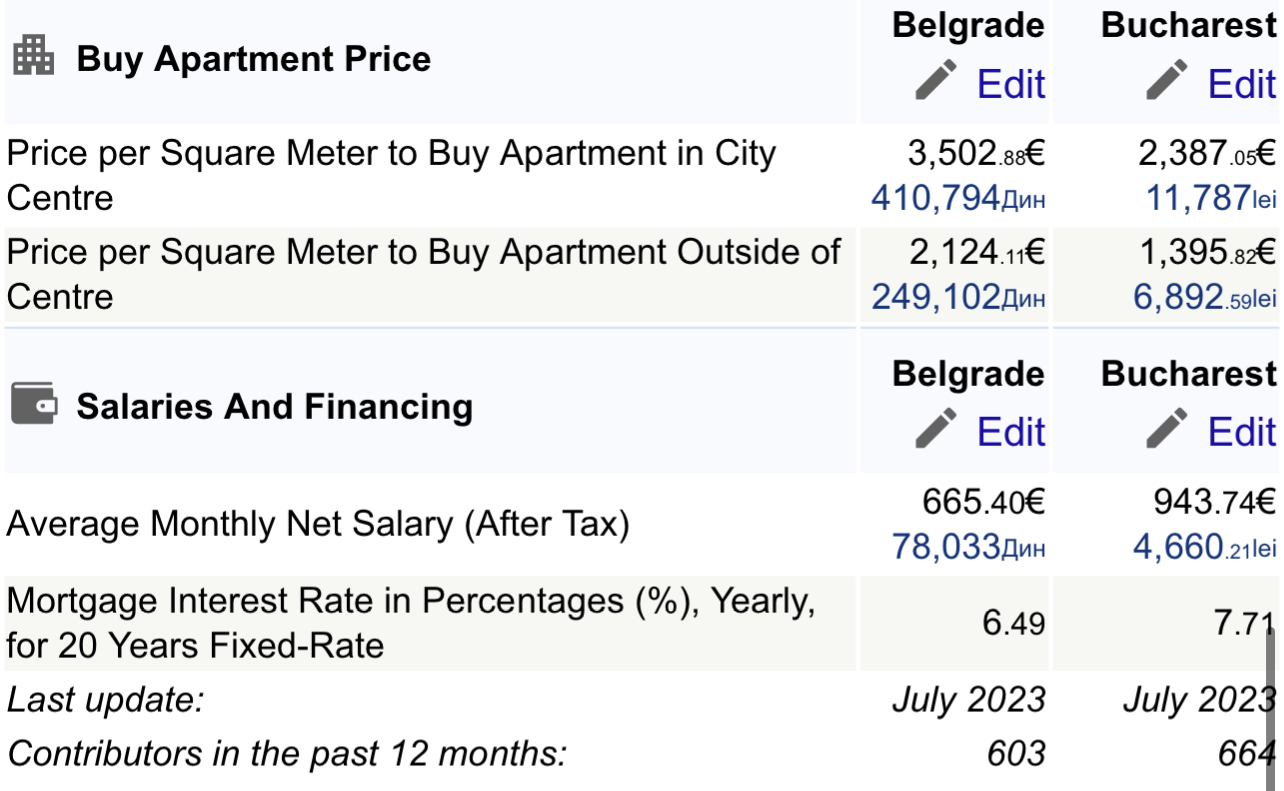Click the Price per Square Meter City Centre label

(x=390, y=175)
